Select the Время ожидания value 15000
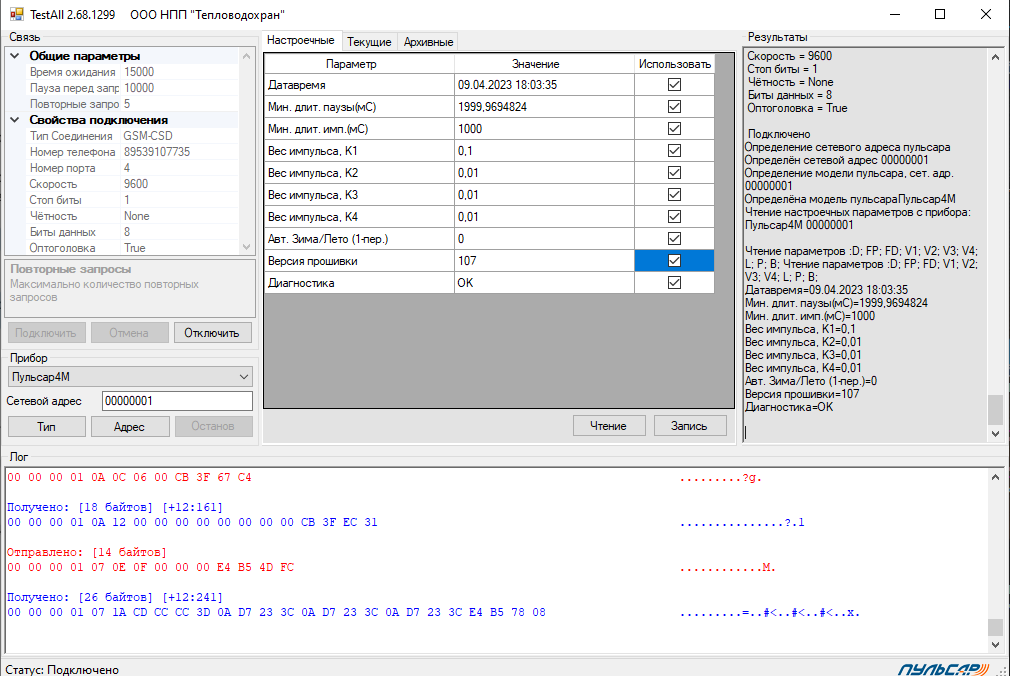The height and width of the screenshot is (676, 1010). 139,72
